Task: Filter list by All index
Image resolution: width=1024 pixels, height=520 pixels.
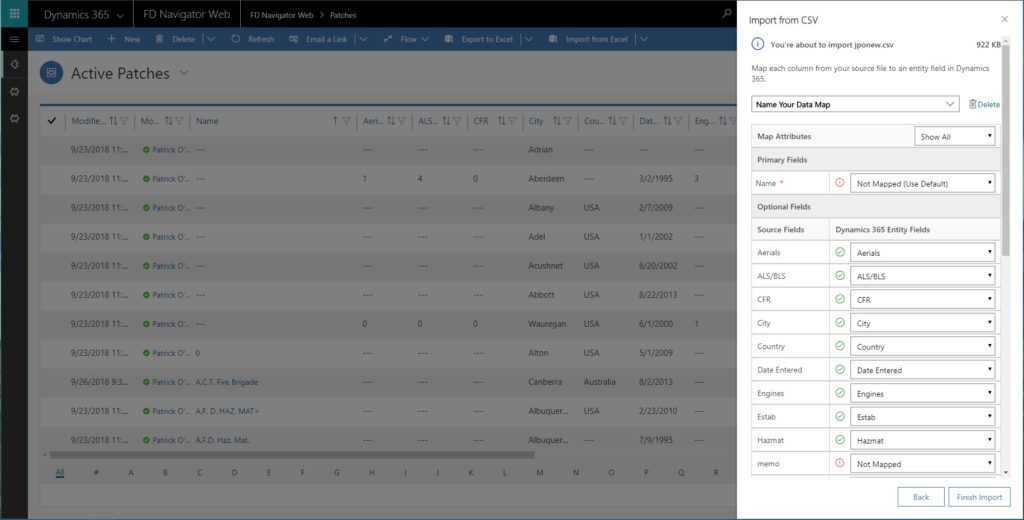Action: tap(59, 472)
